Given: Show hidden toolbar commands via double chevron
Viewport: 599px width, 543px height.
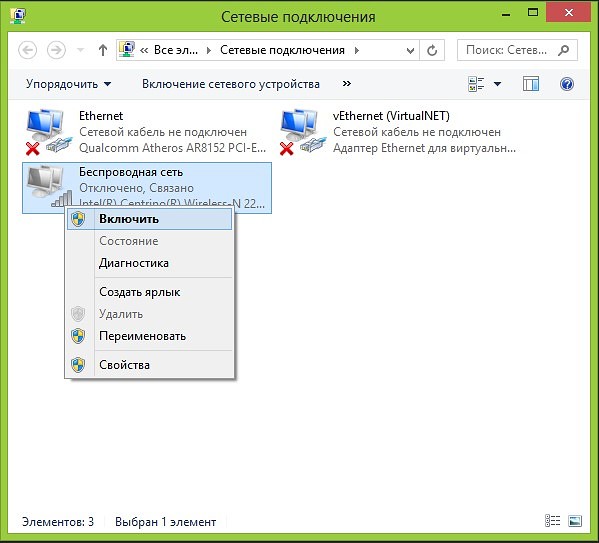Looking at the screenshot, I should coord(346,83).
